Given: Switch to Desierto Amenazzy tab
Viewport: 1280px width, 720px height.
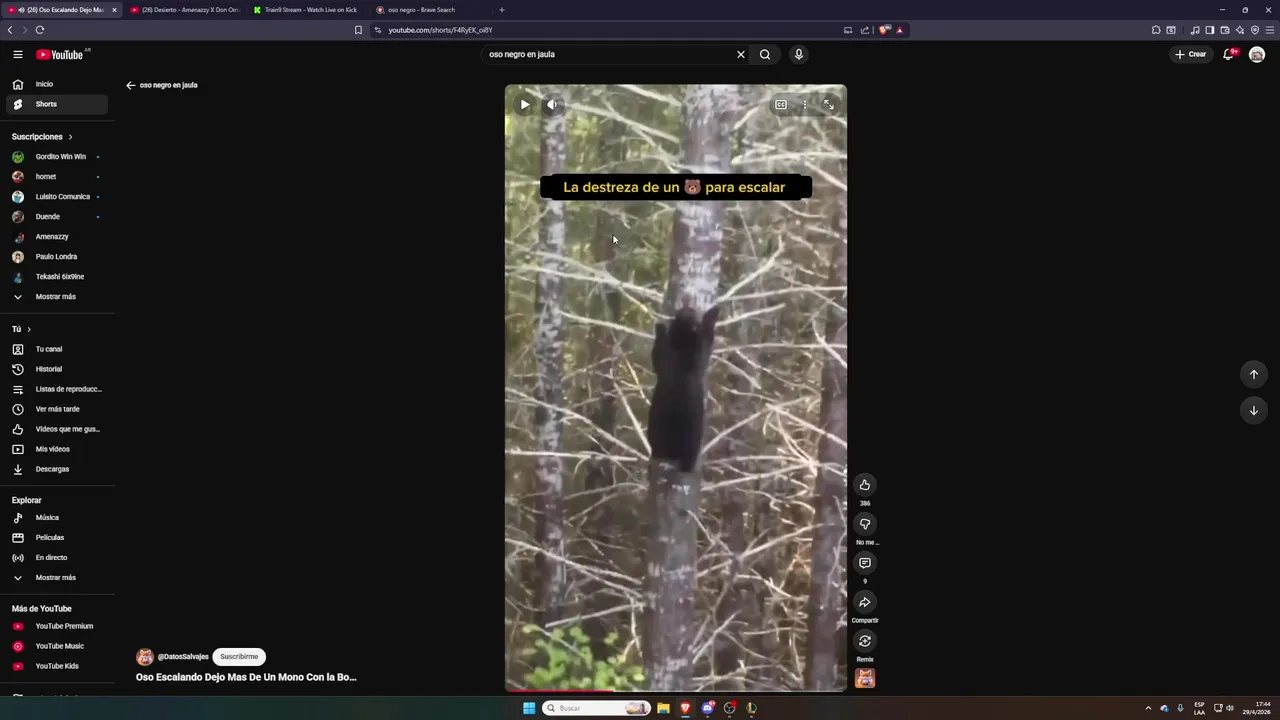Looking at the screenshot, I should click(x=185, y=10).
